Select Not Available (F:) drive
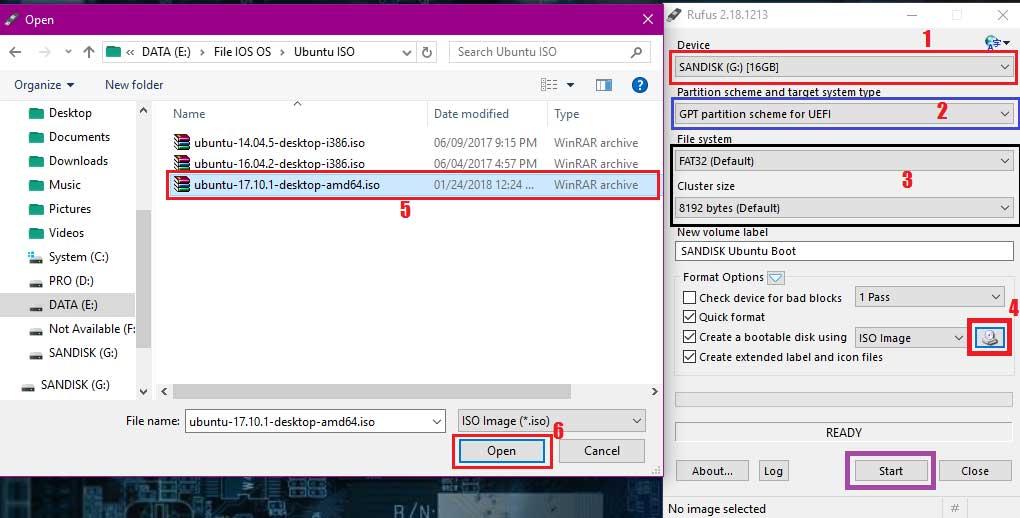This screenshot has width=1020, height=518. click(x=84, y=329)
